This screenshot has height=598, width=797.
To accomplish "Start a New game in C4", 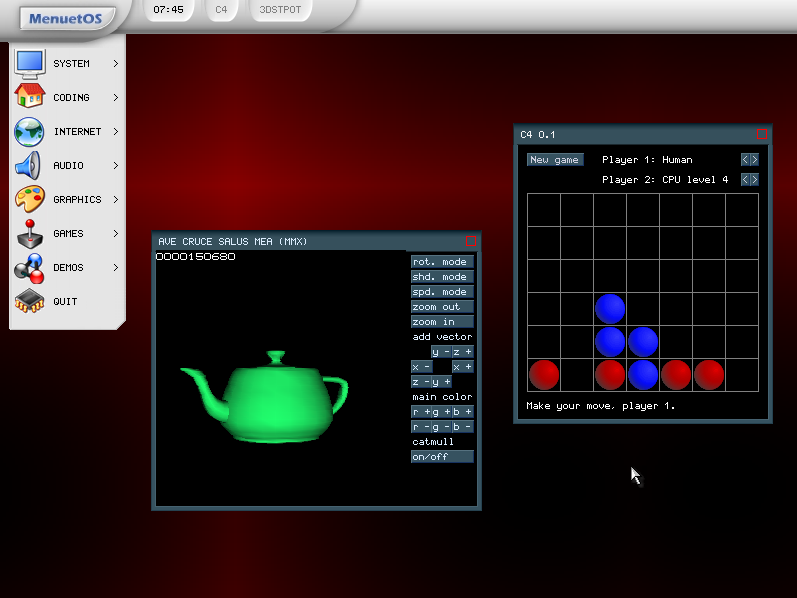I will click(555, 160).
